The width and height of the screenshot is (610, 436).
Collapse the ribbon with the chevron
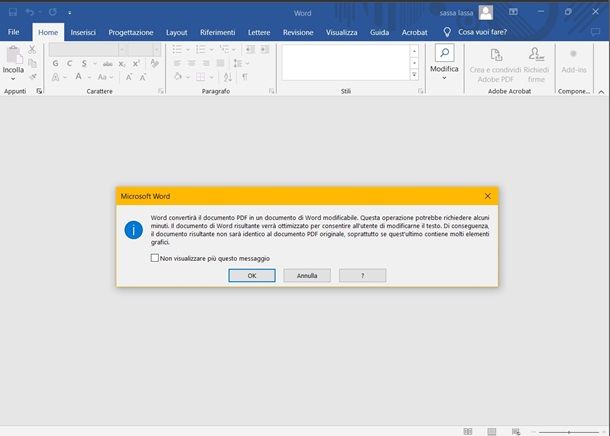tap(601, 92)
